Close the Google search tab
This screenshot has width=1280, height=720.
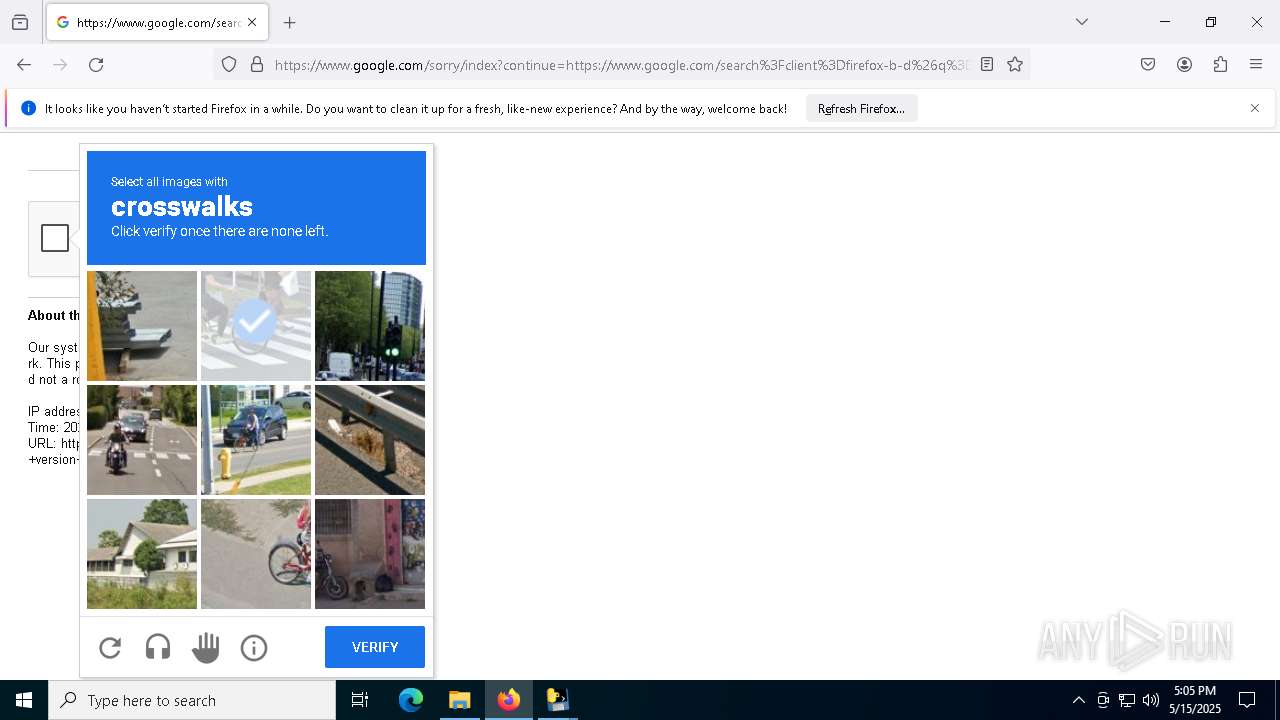tap(252, 22)
